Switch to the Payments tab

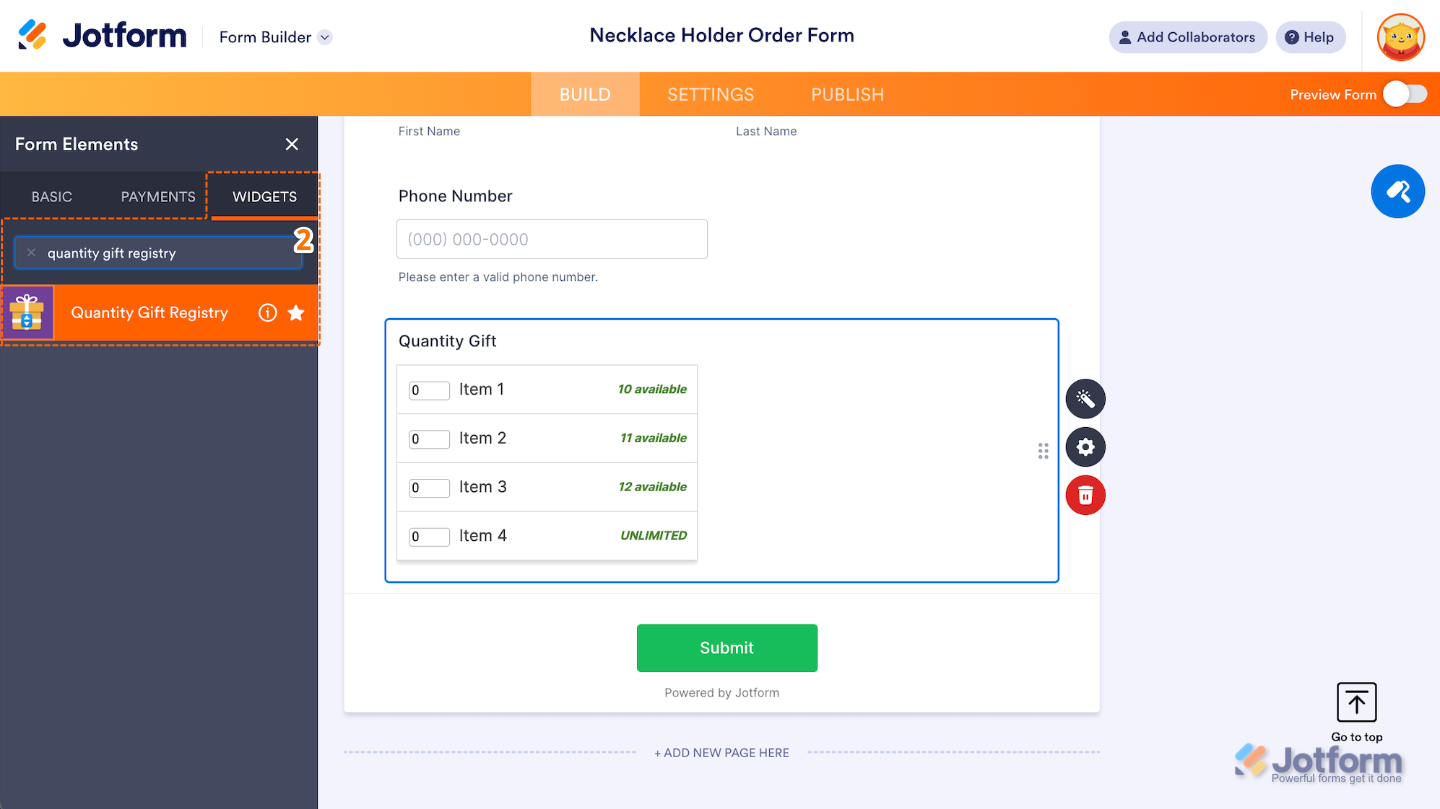pyautogui.click(x=158, y=196)
